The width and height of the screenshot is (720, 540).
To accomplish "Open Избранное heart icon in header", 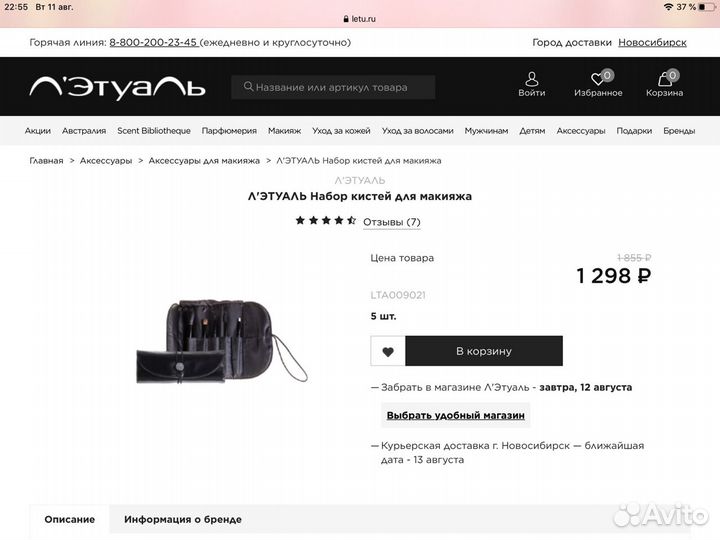I will pos(598,79).
